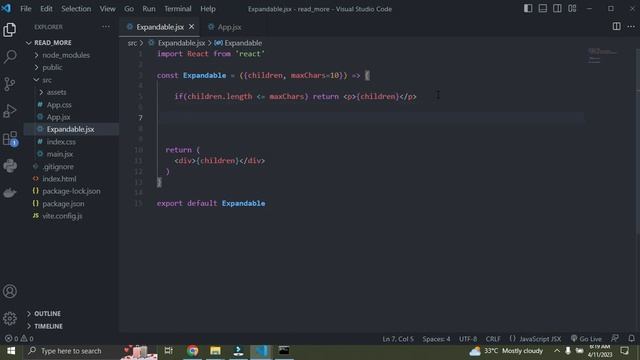
Task: Open the Run and Debug view
Action: tap(10, 111)
